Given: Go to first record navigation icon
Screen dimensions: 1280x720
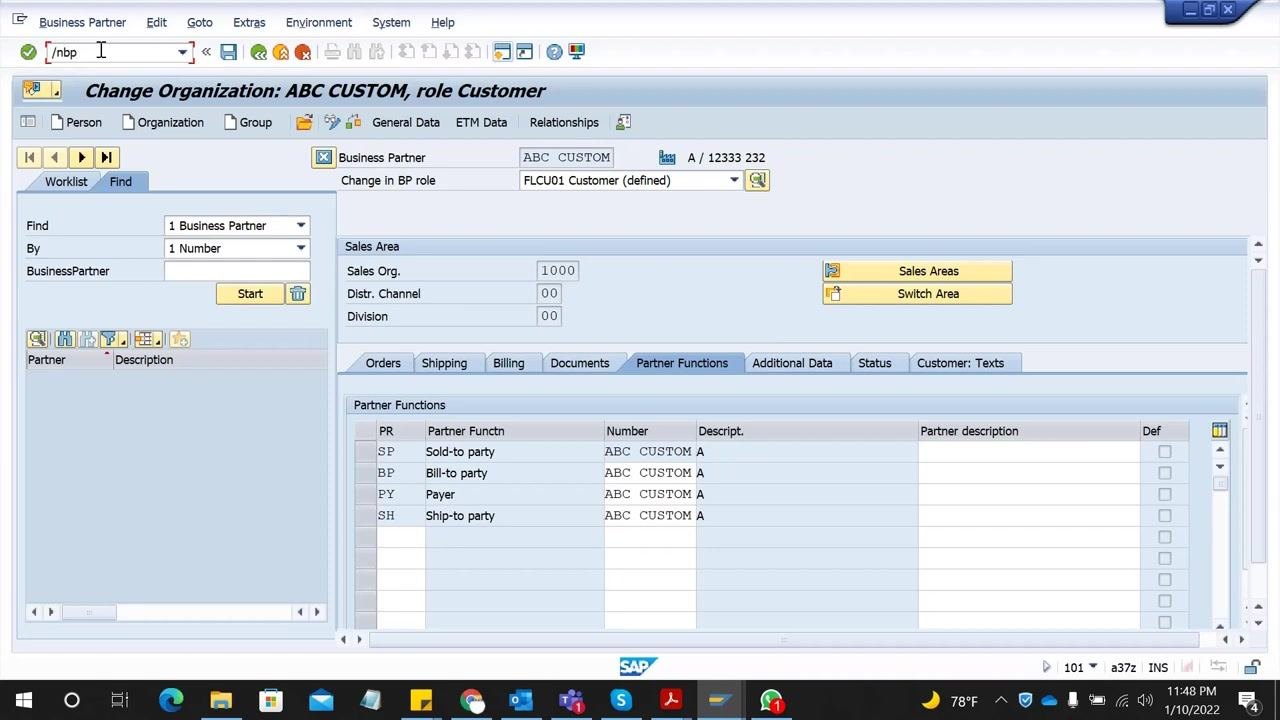Looking at the screenshot, I should (30, 157).
